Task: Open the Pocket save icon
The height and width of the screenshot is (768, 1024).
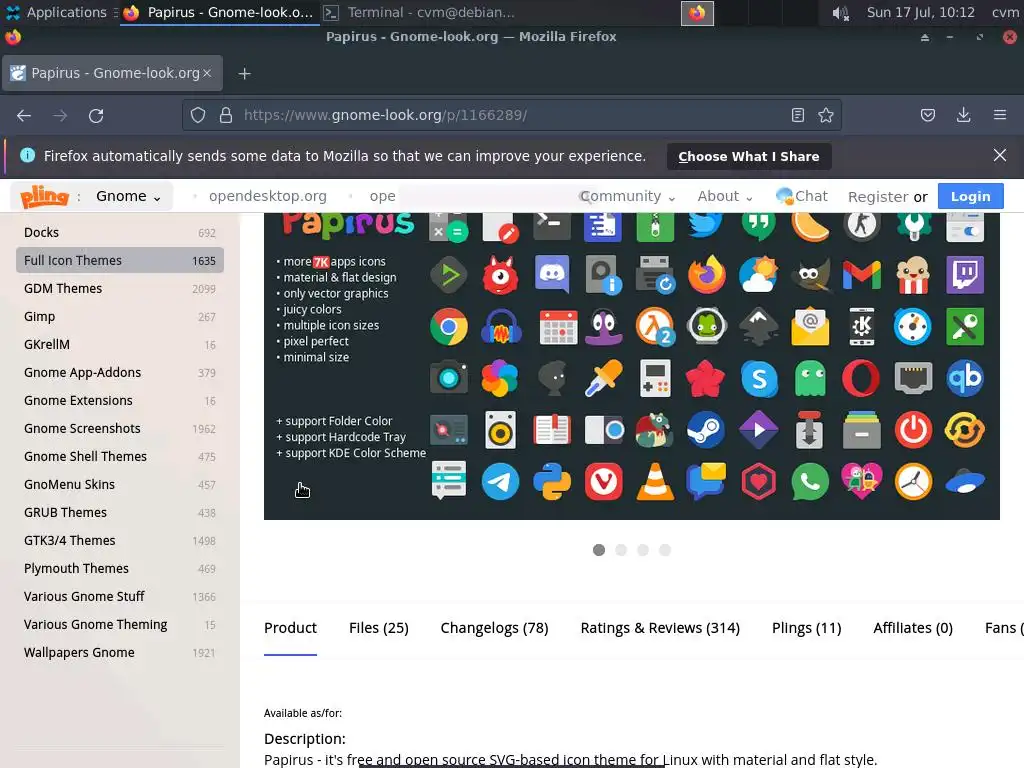Action: 927,116
